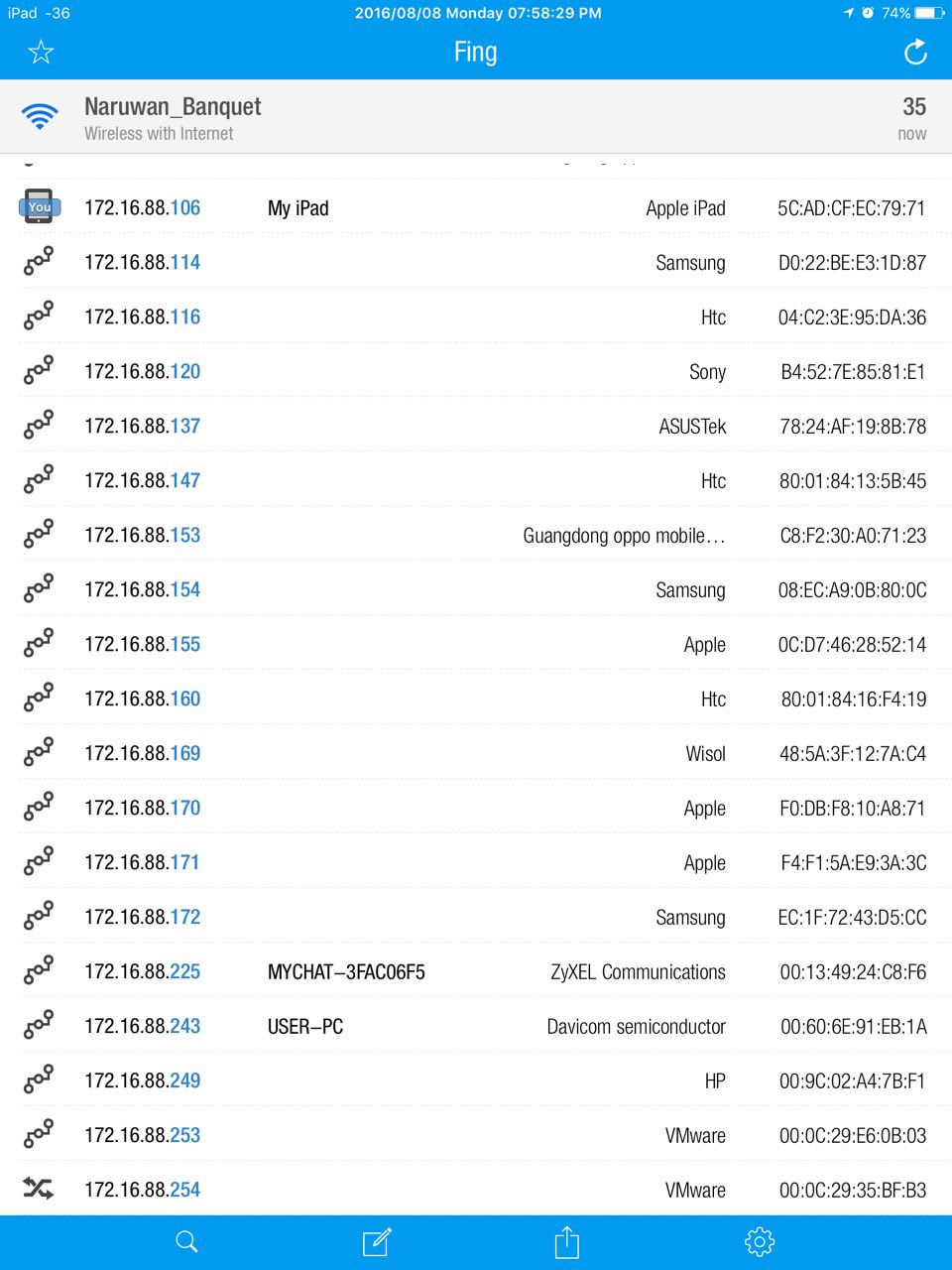Open device 172.16.88.137 ASUSTek
The width and height of the screenshot is (952, 1270).
(x=476, y=427)
